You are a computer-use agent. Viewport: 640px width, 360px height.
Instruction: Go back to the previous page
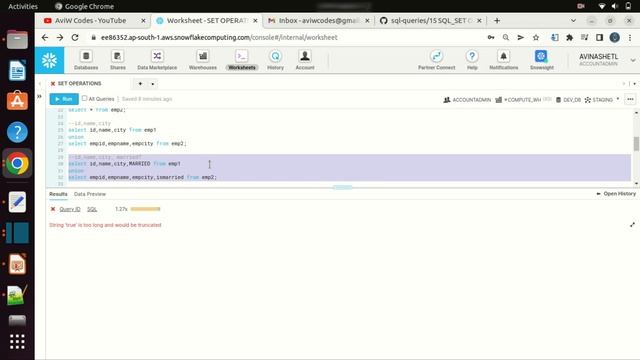[x=45, y=38]
